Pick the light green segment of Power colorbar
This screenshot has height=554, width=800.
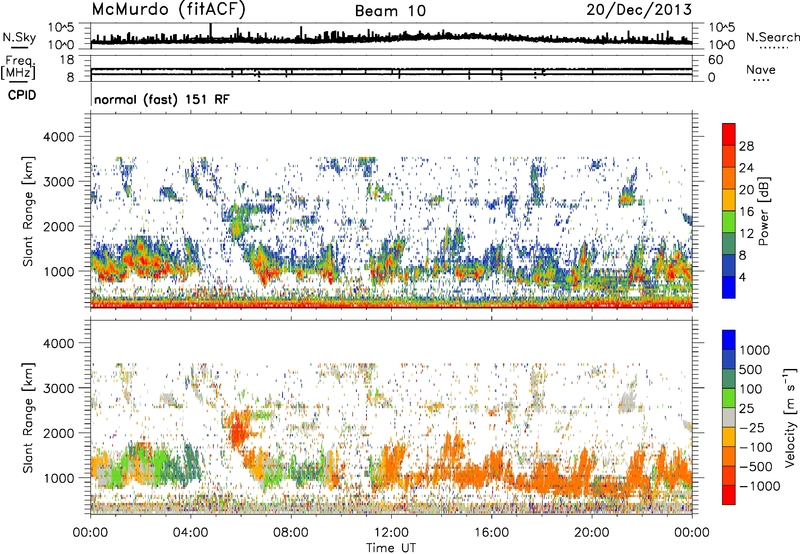(729, 222)
